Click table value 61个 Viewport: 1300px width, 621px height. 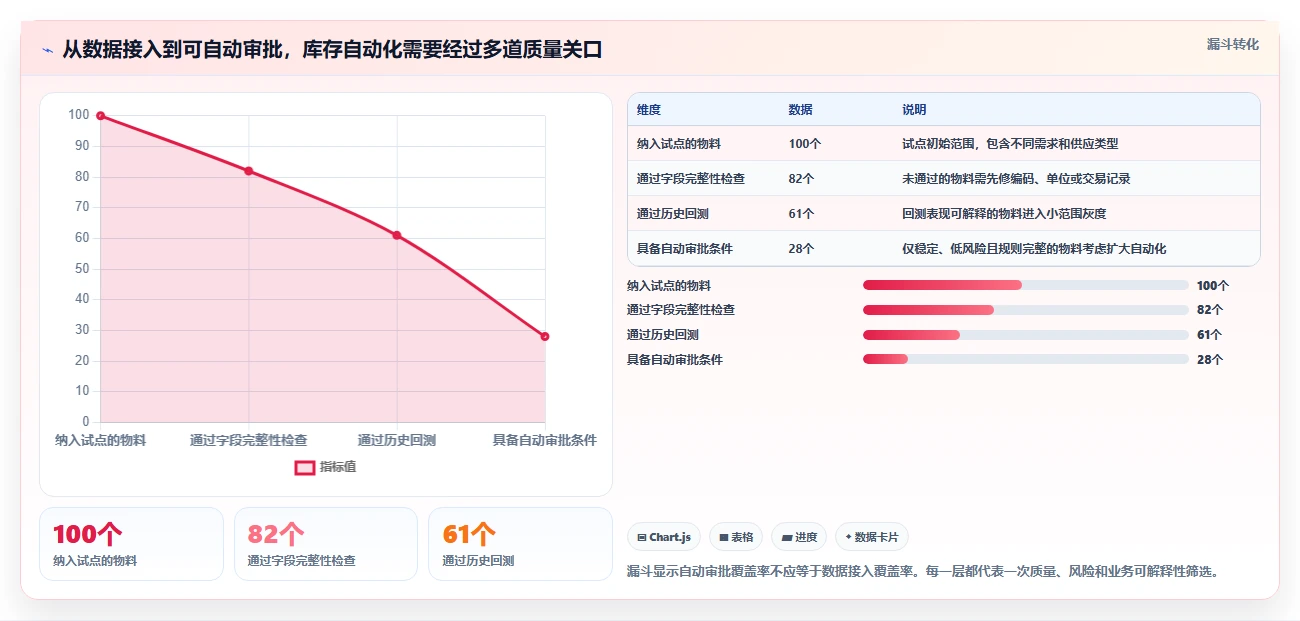click(x=802, y=214)
